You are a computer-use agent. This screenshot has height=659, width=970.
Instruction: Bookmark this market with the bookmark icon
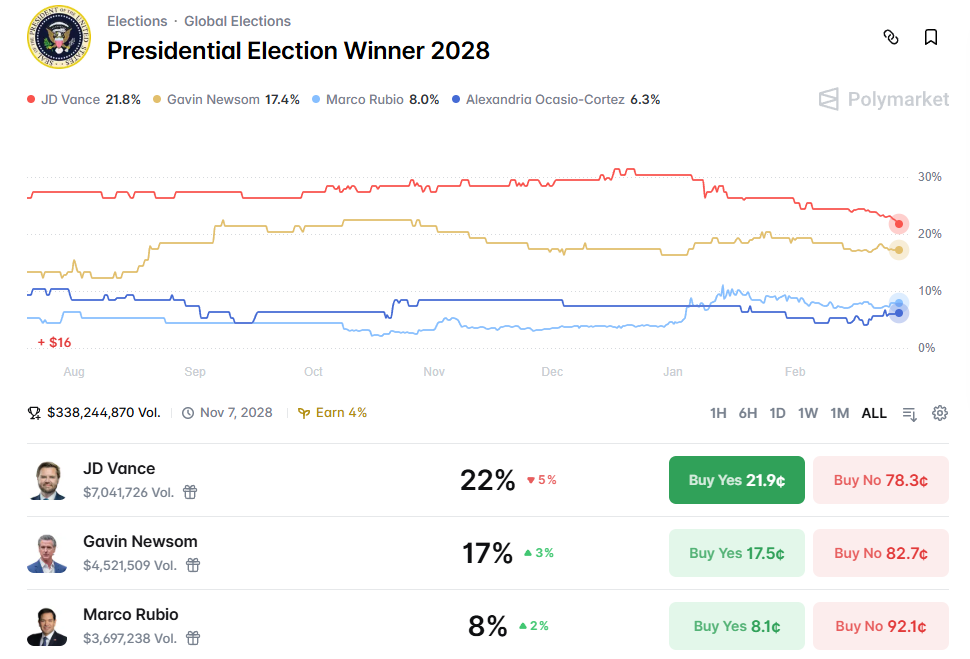[931, 37]
